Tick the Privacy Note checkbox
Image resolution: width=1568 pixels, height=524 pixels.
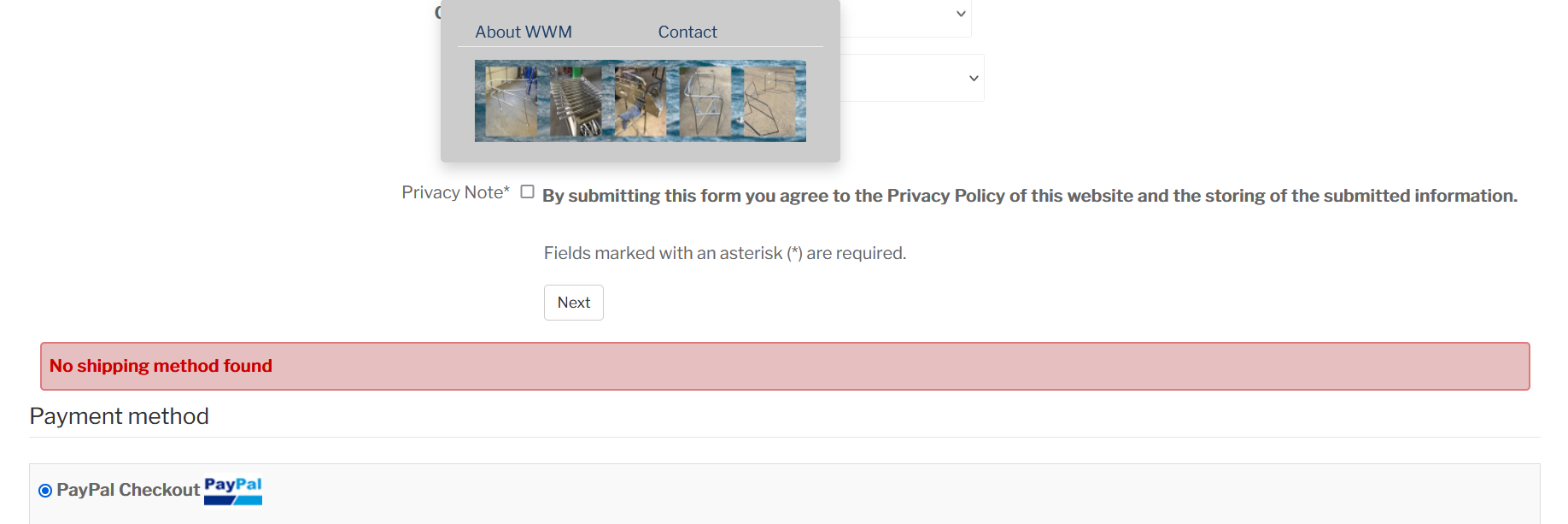(528, 192)
